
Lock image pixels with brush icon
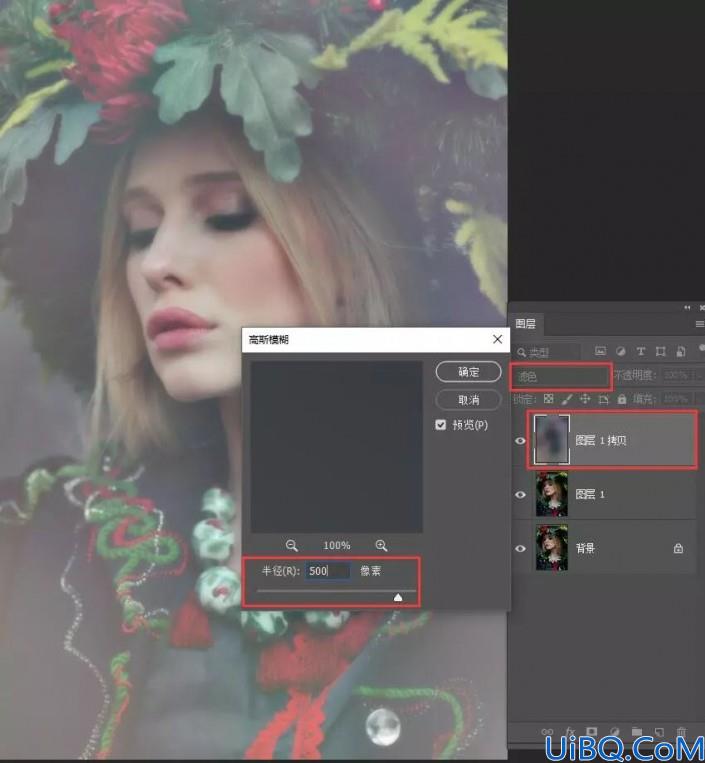coord(567,399)
